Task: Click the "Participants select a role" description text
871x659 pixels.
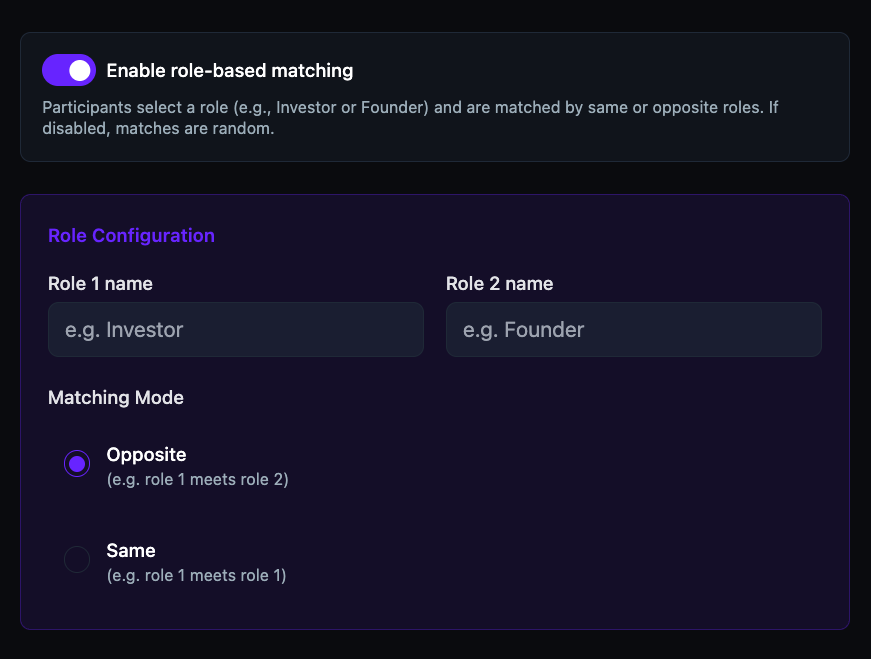Action: [x=411, y=117]
